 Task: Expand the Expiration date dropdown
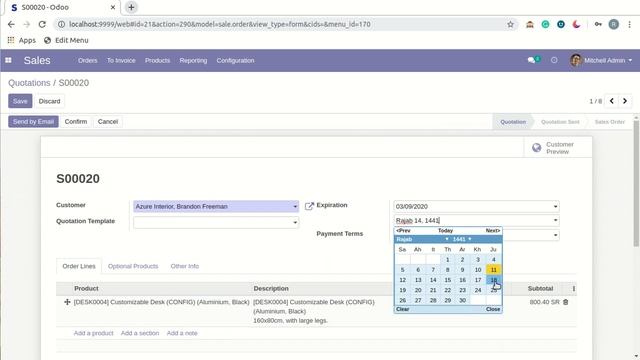pos(555,207)
